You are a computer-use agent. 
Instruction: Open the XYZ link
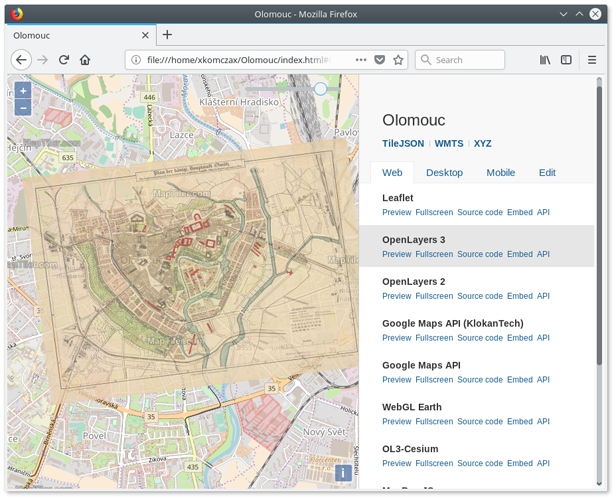[482, 143]
